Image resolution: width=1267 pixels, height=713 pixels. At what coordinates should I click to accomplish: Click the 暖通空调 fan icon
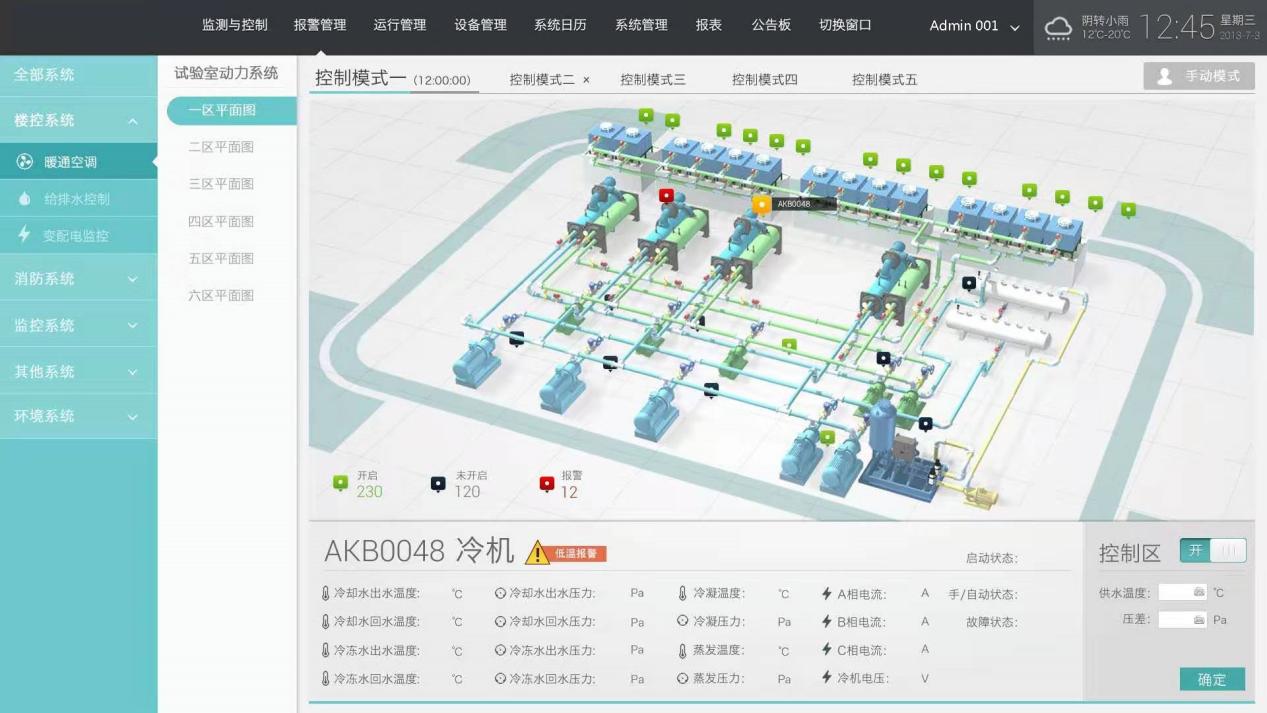pyautogui.click(x=25, y=162)
